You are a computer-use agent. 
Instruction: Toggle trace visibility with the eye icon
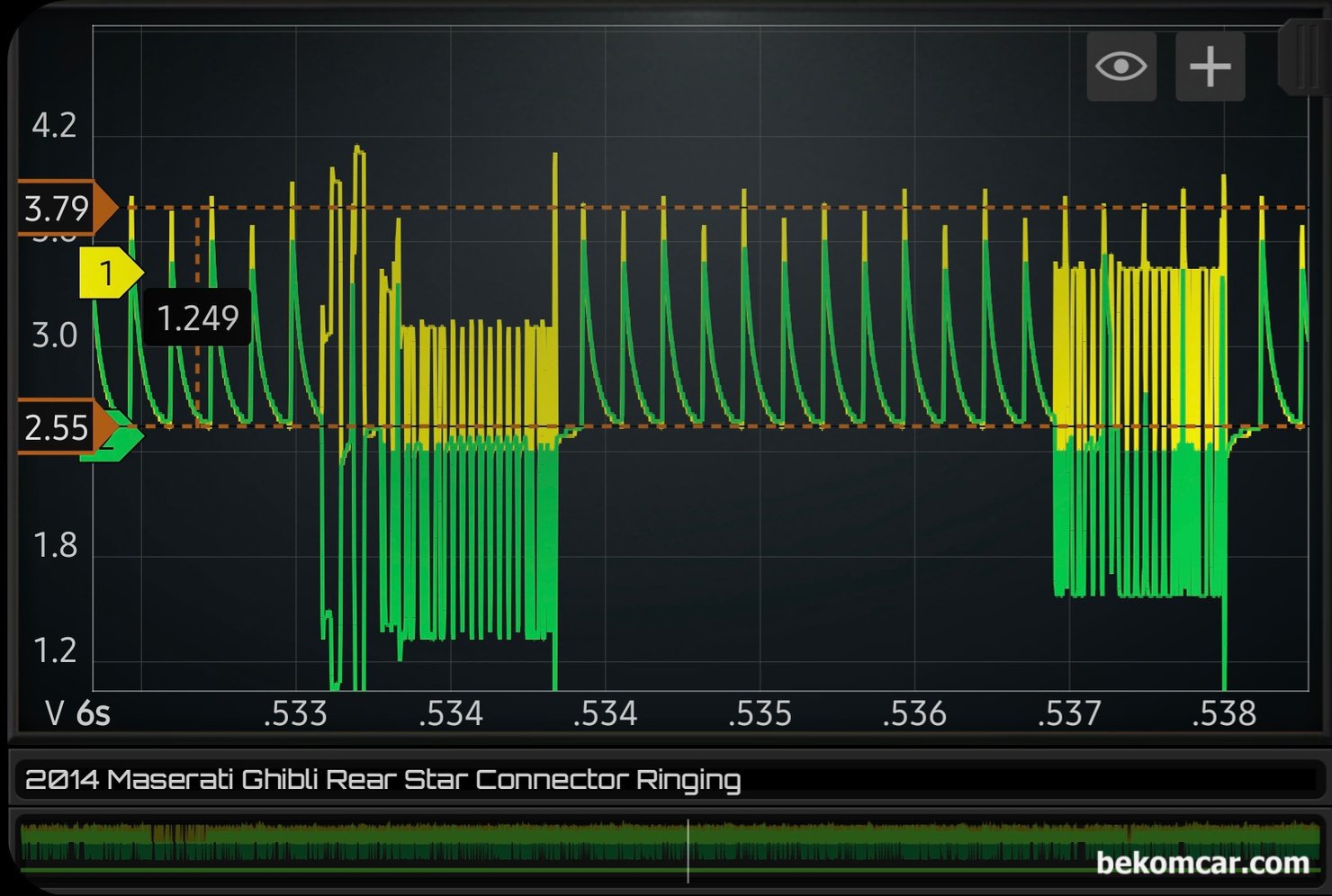coord(1120,67)
